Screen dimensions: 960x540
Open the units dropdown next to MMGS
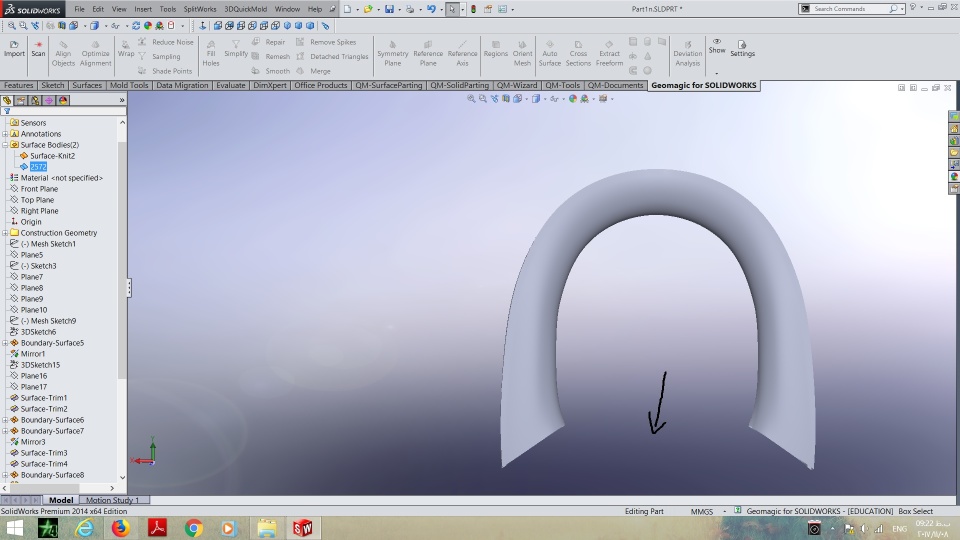click(724, 511)
